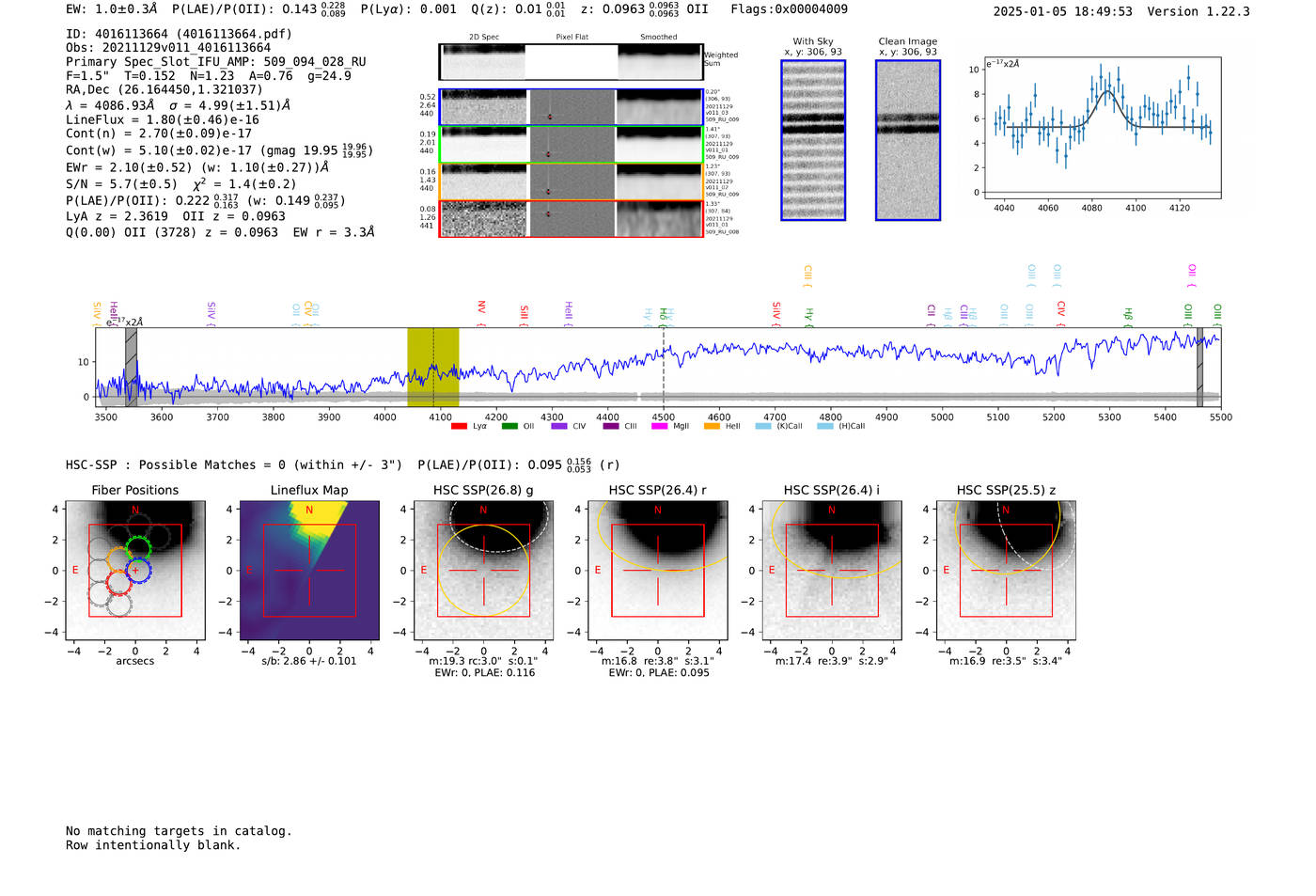1316x896 pixels.
Task: Click the Flags:0x00004009 header text
Action: [x=789, y=9]
